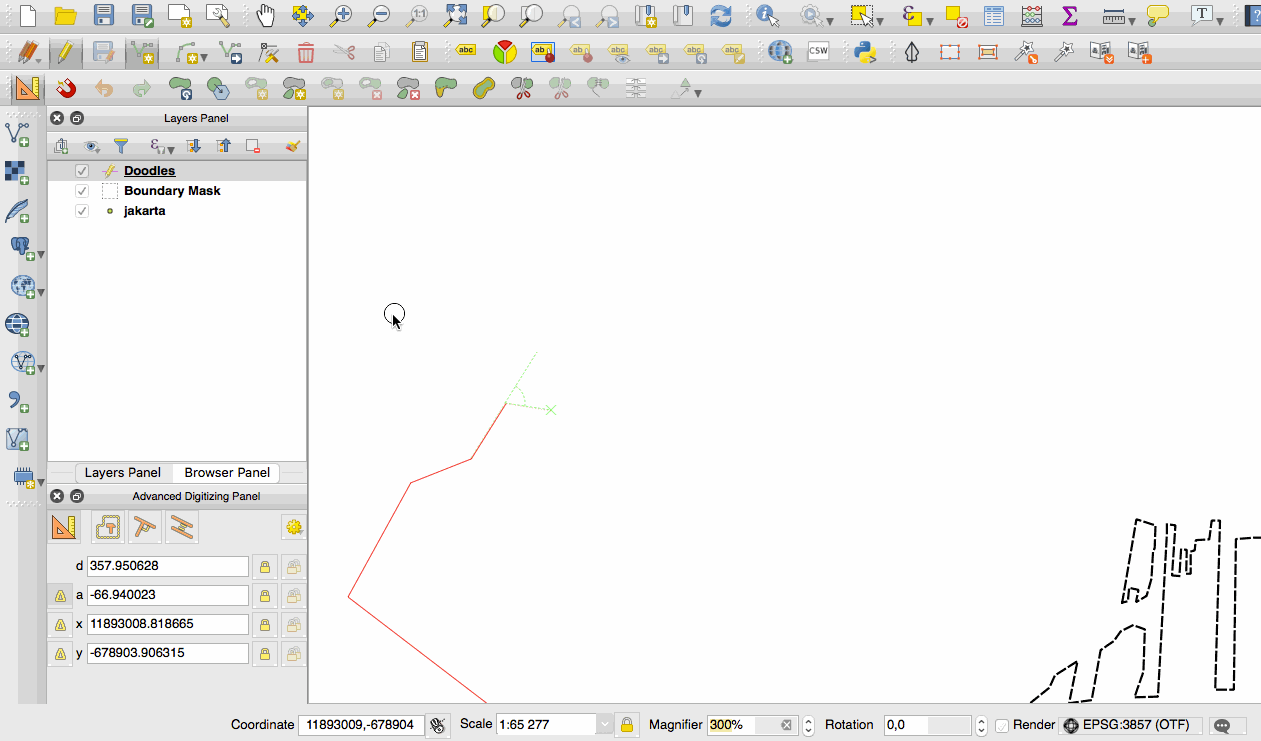1261x741 pixels.
Task: Click the Delete Selected trash icon
Action: click(306, 52)
